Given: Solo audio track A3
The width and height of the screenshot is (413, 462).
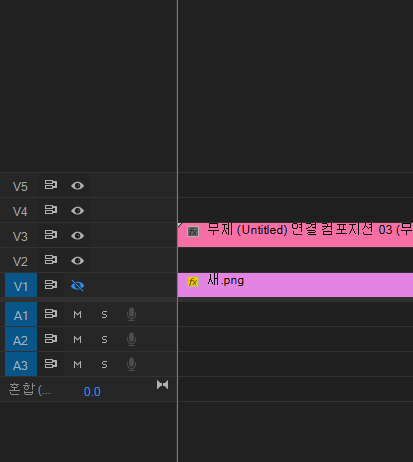Looking at the screenshot, I should coord(104,364).
